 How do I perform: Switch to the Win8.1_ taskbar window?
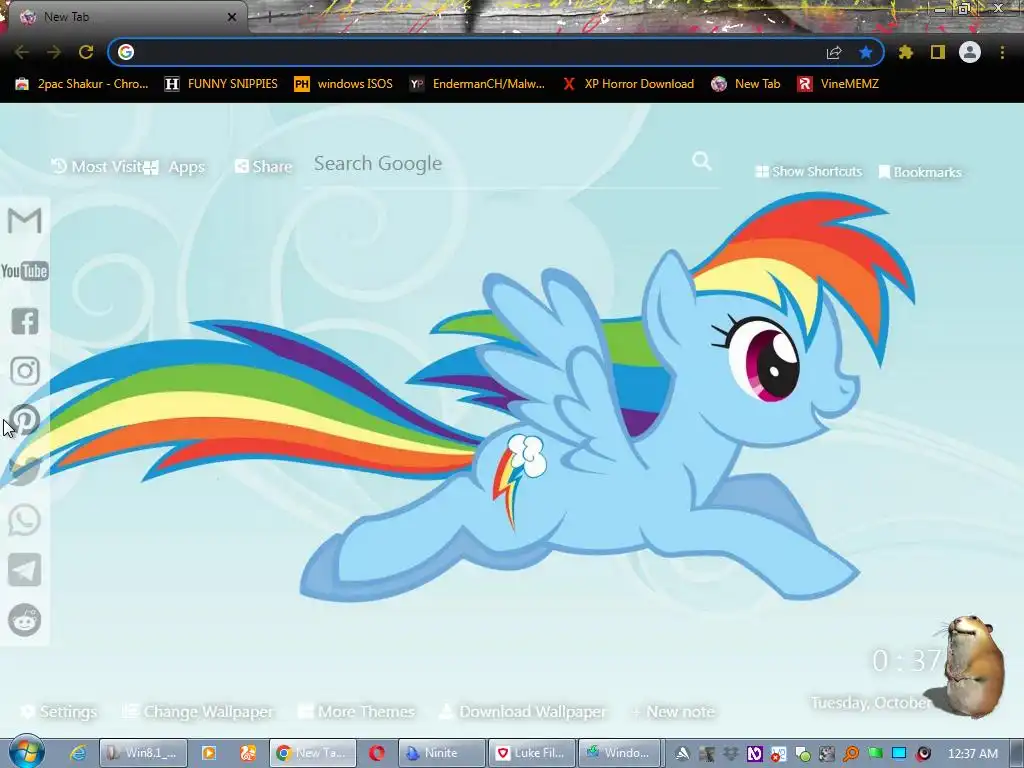tap(143, 753)
